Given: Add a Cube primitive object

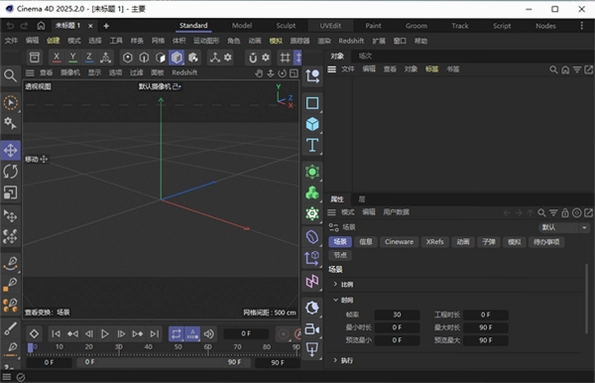Looking at the screenshot, I should 312,124.
